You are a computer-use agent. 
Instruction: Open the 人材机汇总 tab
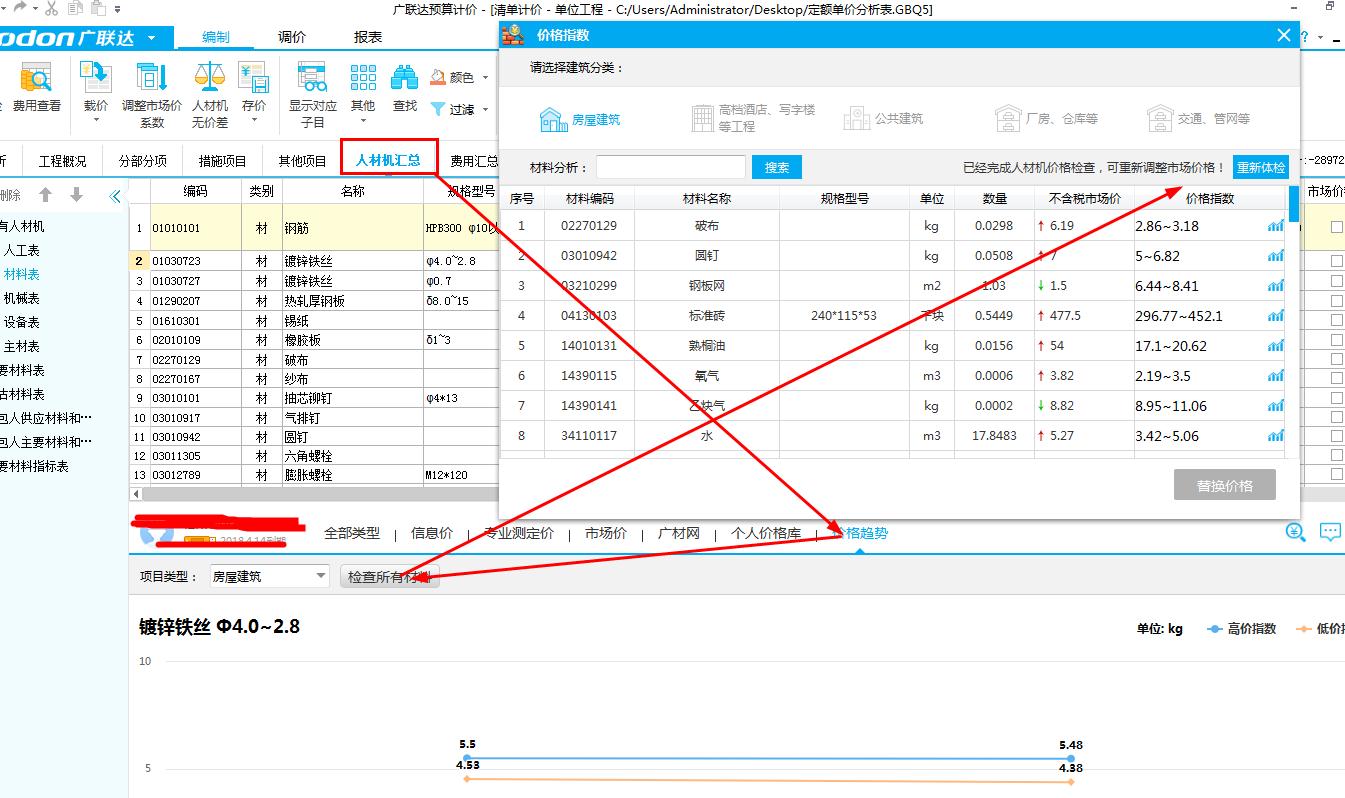[x=388, y=159]
